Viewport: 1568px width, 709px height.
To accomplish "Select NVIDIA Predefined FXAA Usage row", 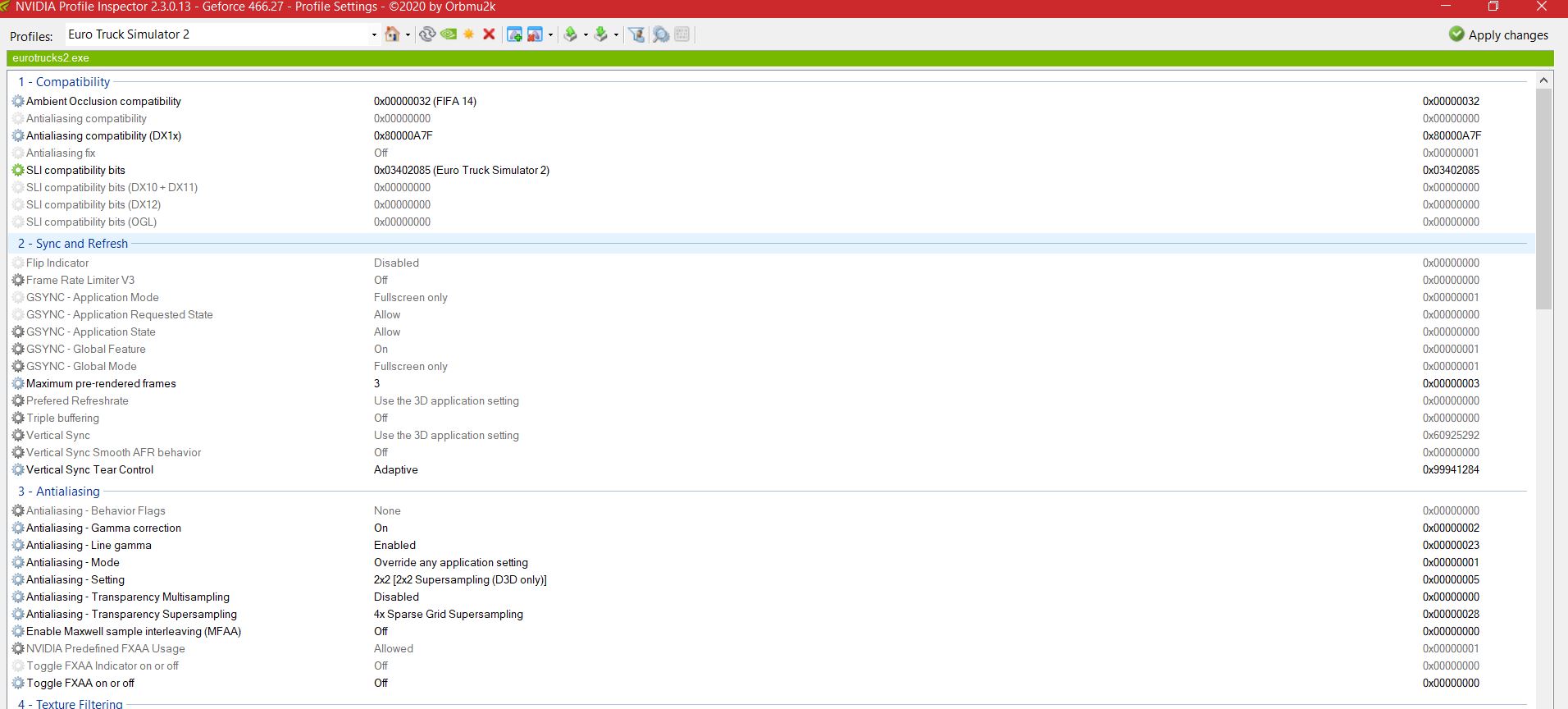I will point(771,649).
